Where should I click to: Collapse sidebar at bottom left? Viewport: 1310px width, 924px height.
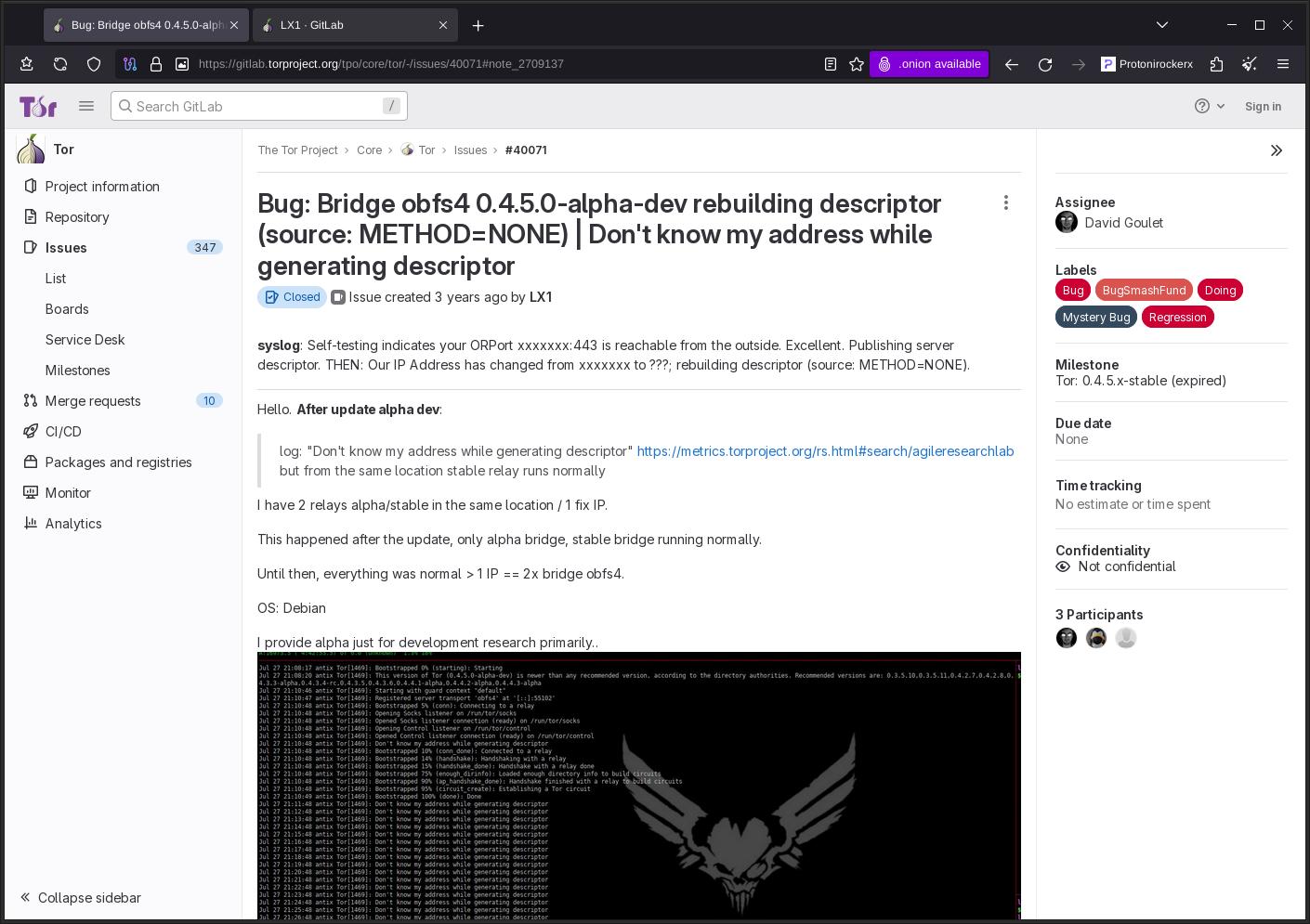[x=81, y=898]
